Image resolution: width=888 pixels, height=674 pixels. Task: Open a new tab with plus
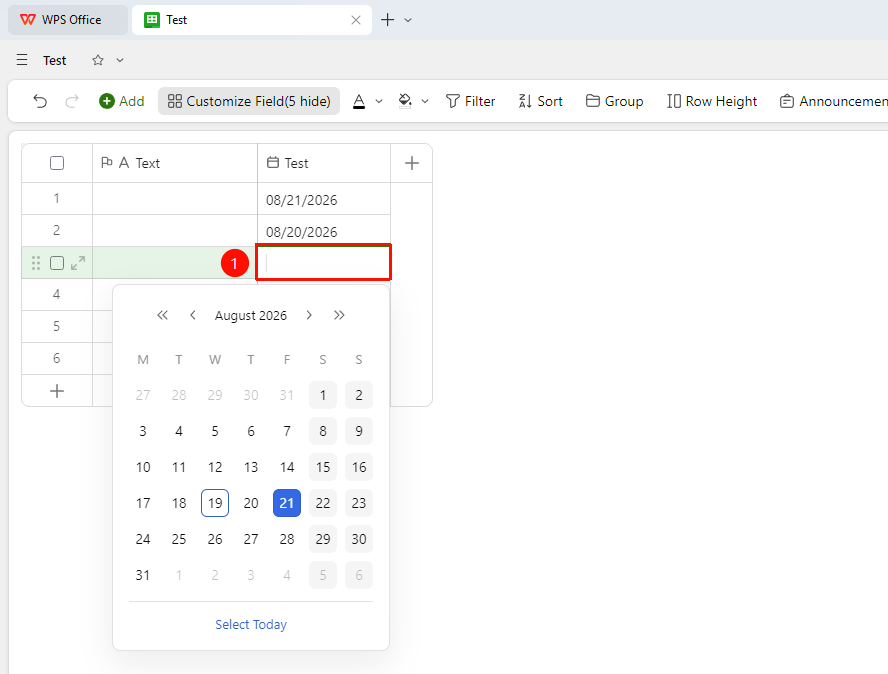pyautogui.click(x=387, y=20)
